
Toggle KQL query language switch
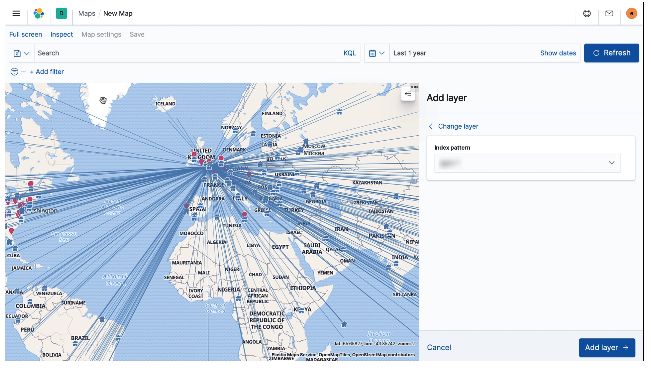pyautogui.click(x=350, y=53)
